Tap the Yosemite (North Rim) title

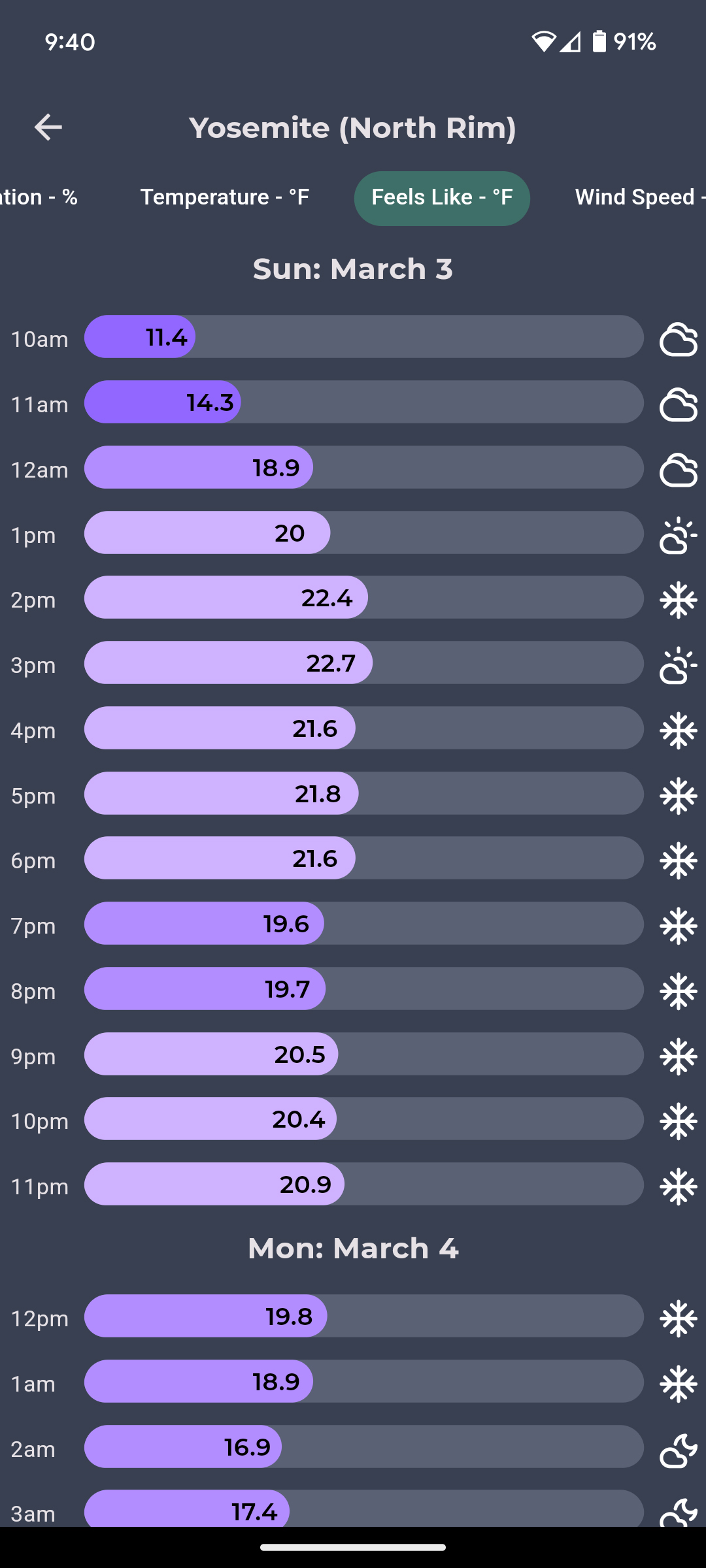point(352,127)
